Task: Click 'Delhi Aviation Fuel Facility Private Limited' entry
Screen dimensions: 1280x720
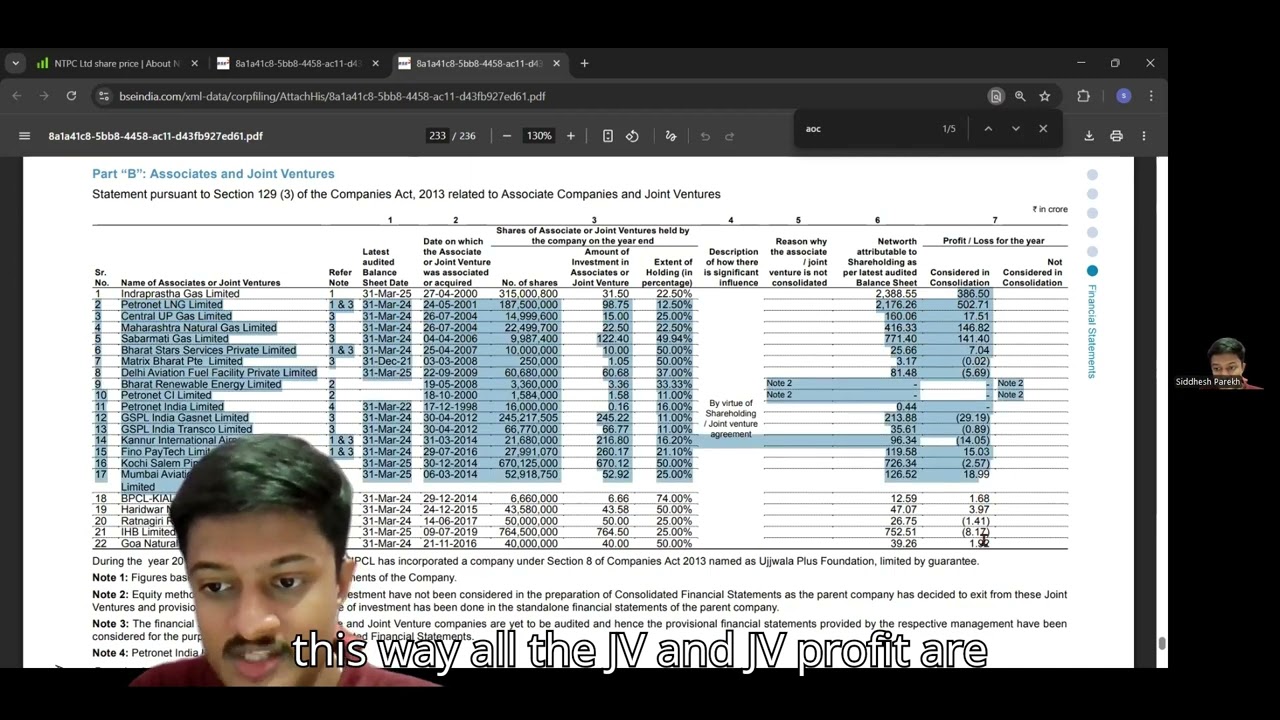Action: 219,373
